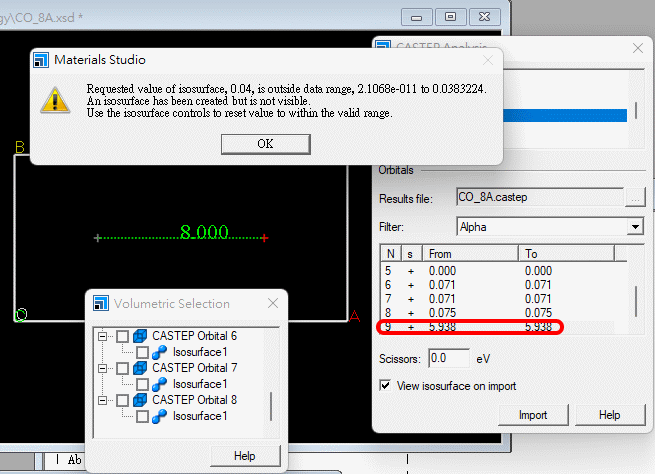
Task: Select orbital row 9 with energy 5.938
Action: (x=470, y=326)
